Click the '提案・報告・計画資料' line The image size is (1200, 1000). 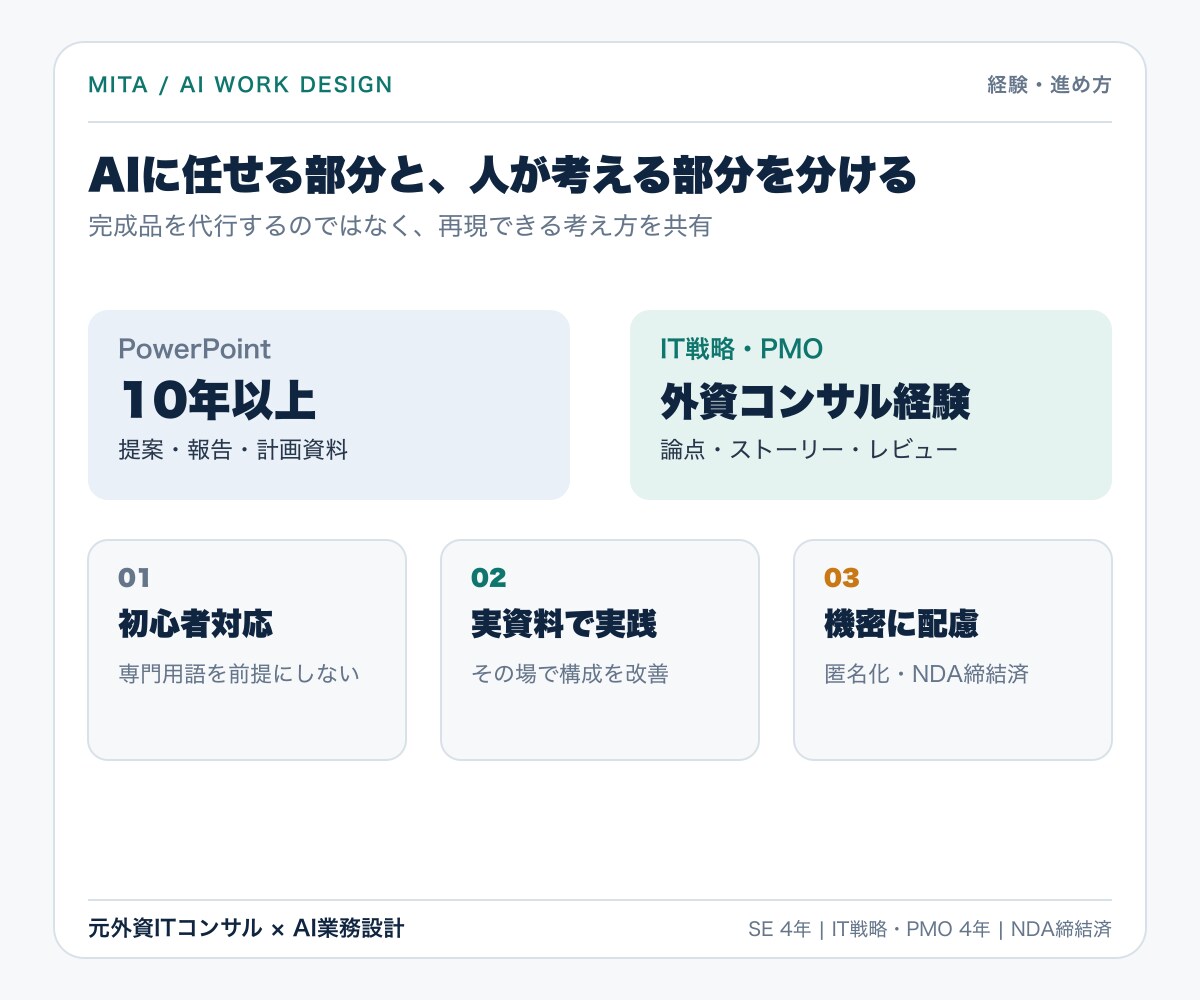233,451
